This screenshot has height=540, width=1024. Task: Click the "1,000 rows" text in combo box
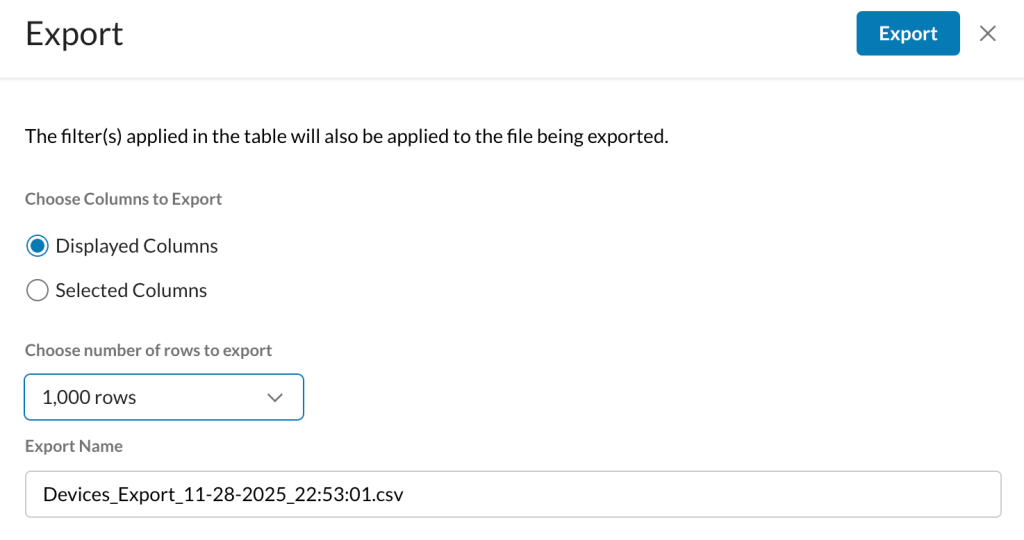pos(89,397)
